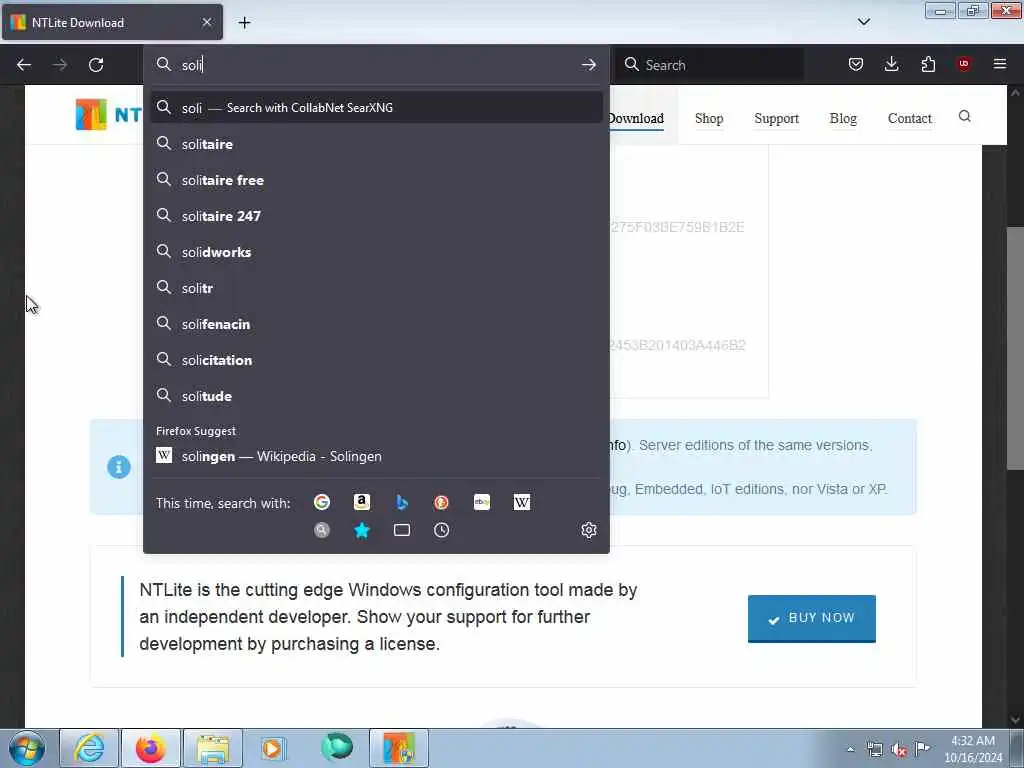Select the grey SearXNG search engine icon
The height and width of the screenshot is (768, 1024).
[x=322, y=530]
